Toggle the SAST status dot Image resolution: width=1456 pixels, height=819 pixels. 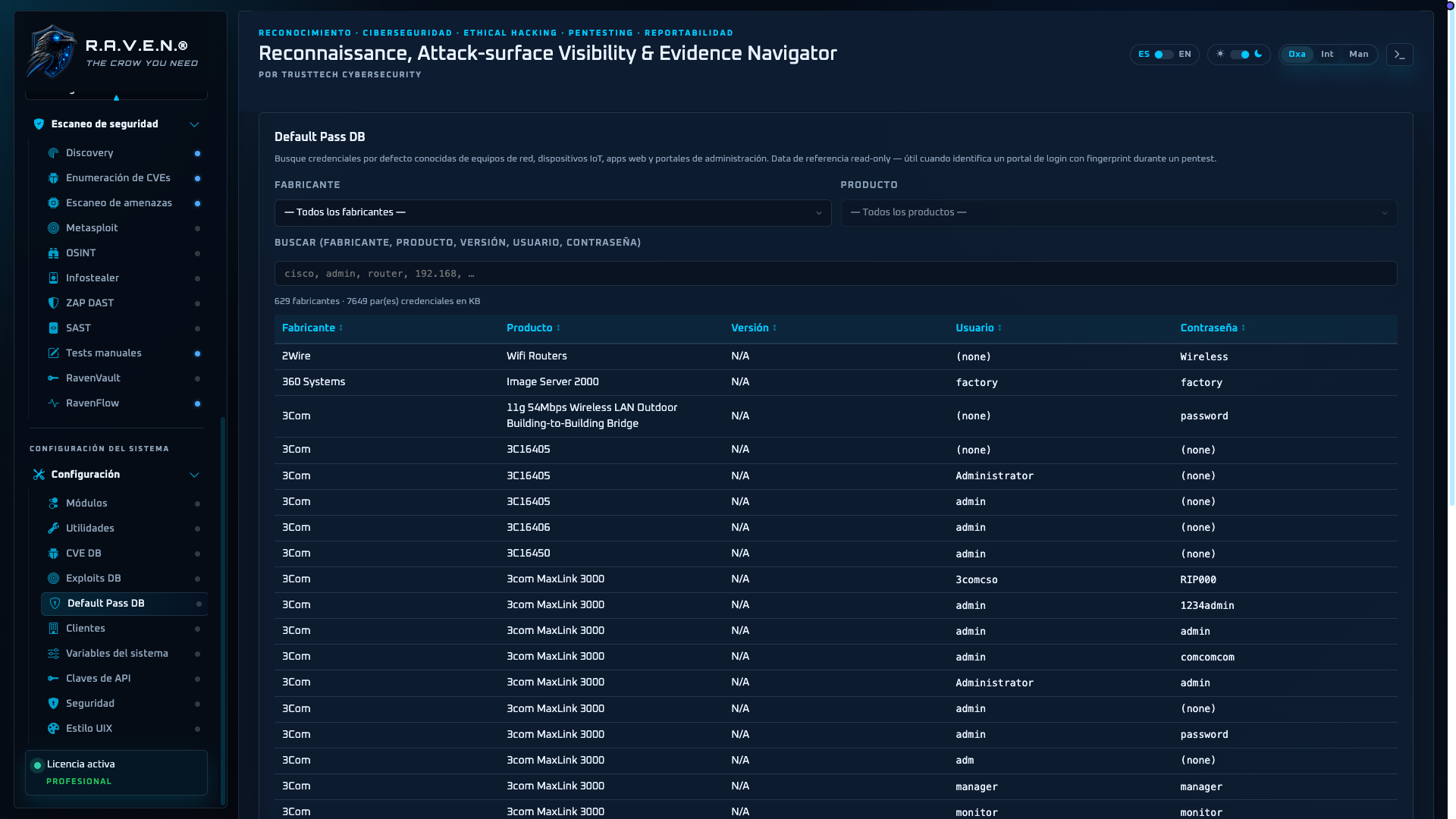click(197, 329)
